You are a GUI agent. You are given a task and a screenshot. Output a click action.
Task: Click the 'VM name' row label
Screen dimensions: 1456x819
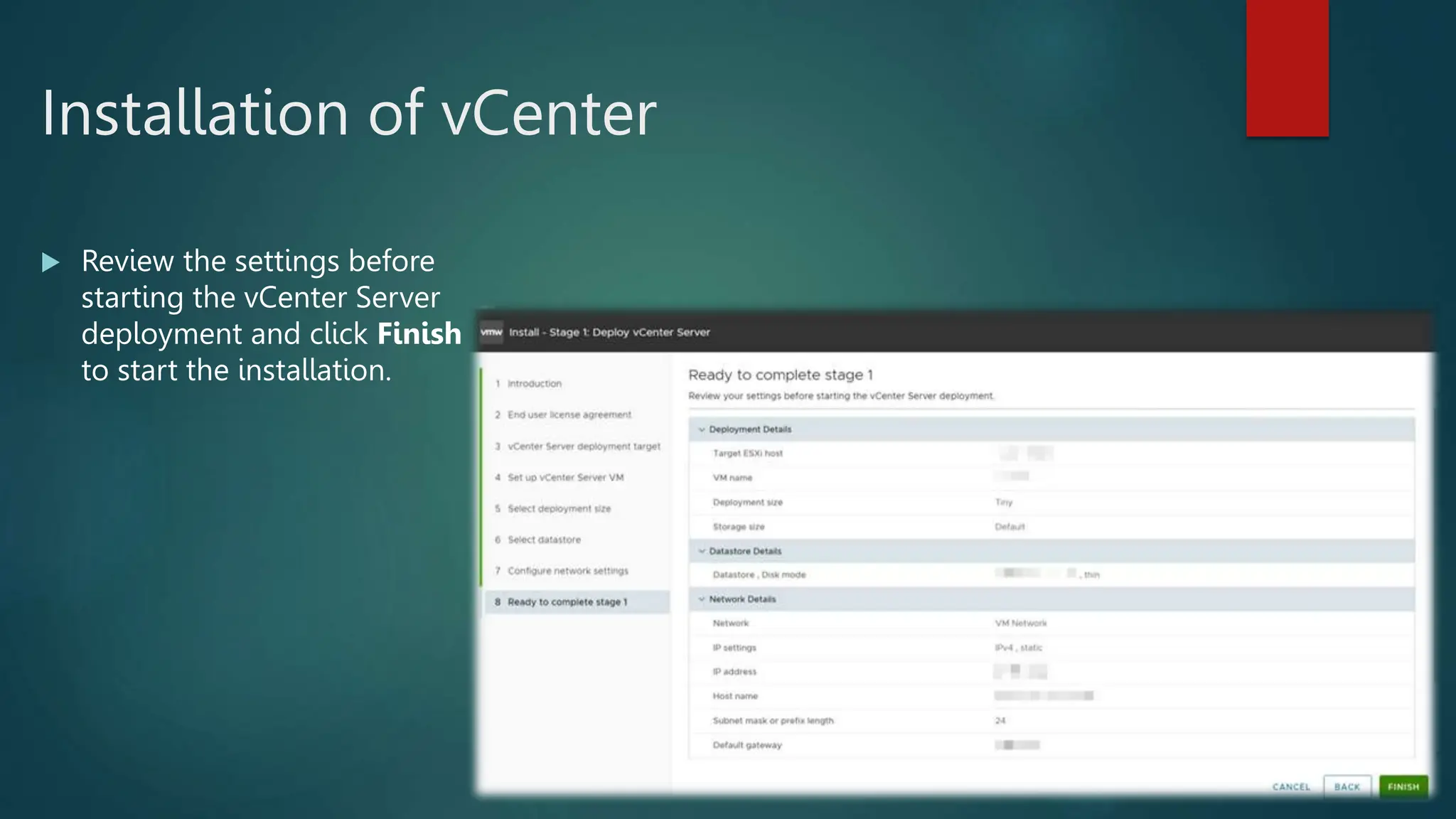732,478
